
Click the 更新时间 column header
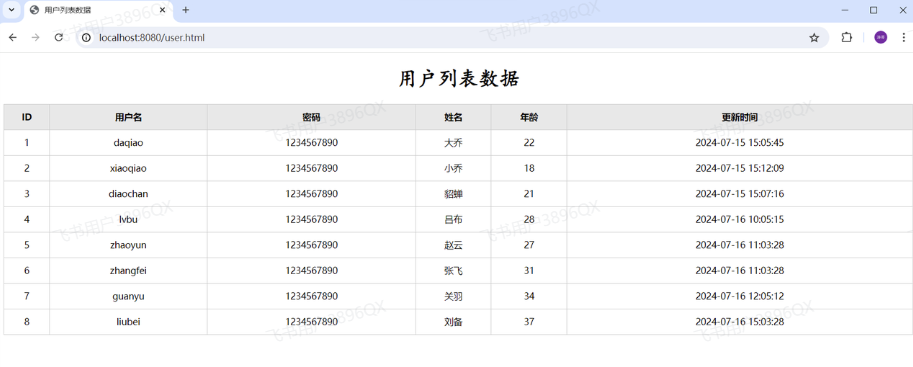pos(739,117)
